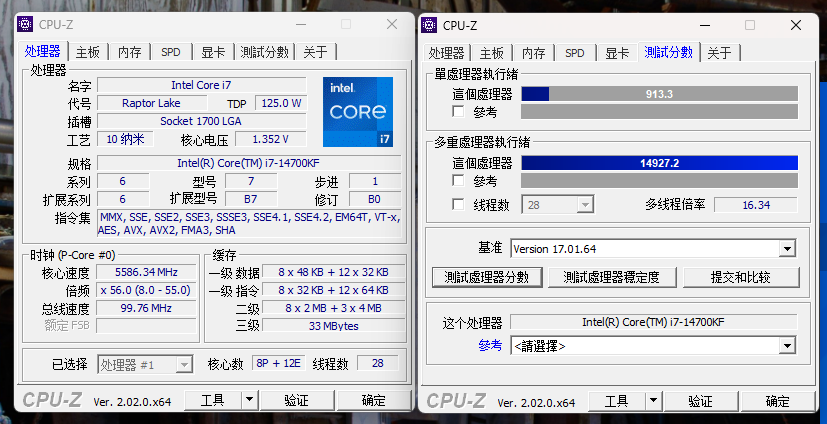Click 验证 button in right window
The image size is (827, 424).
coord(700,401)
